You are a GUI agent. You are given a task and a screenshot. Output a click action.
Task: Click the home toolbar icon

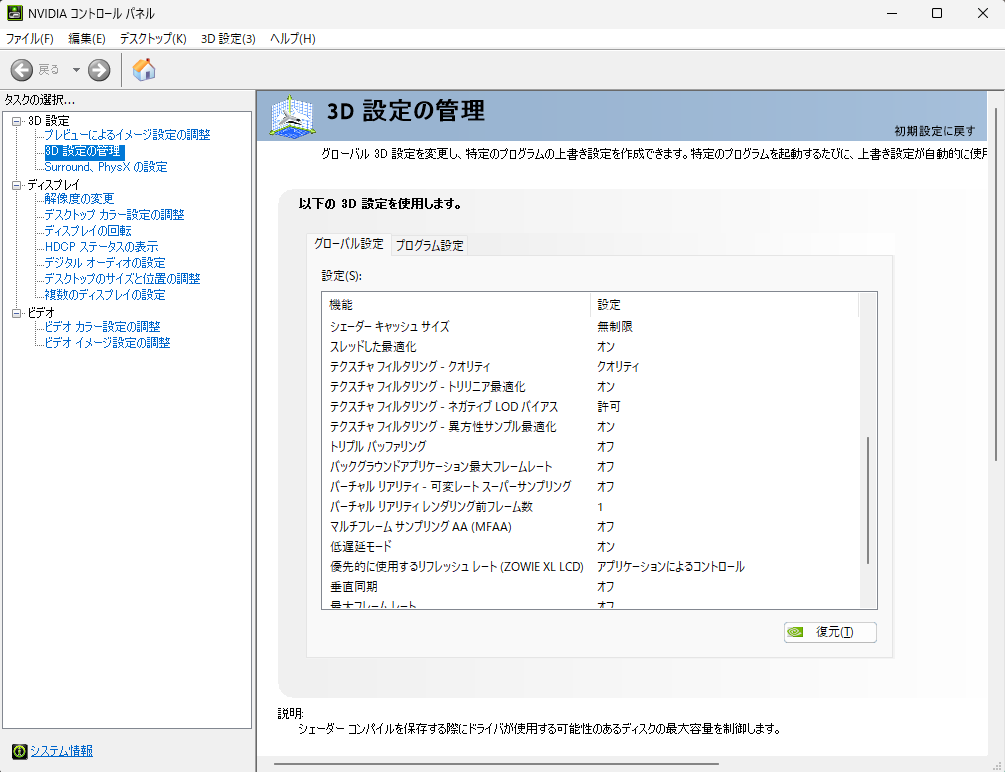(x=144, y=69)
